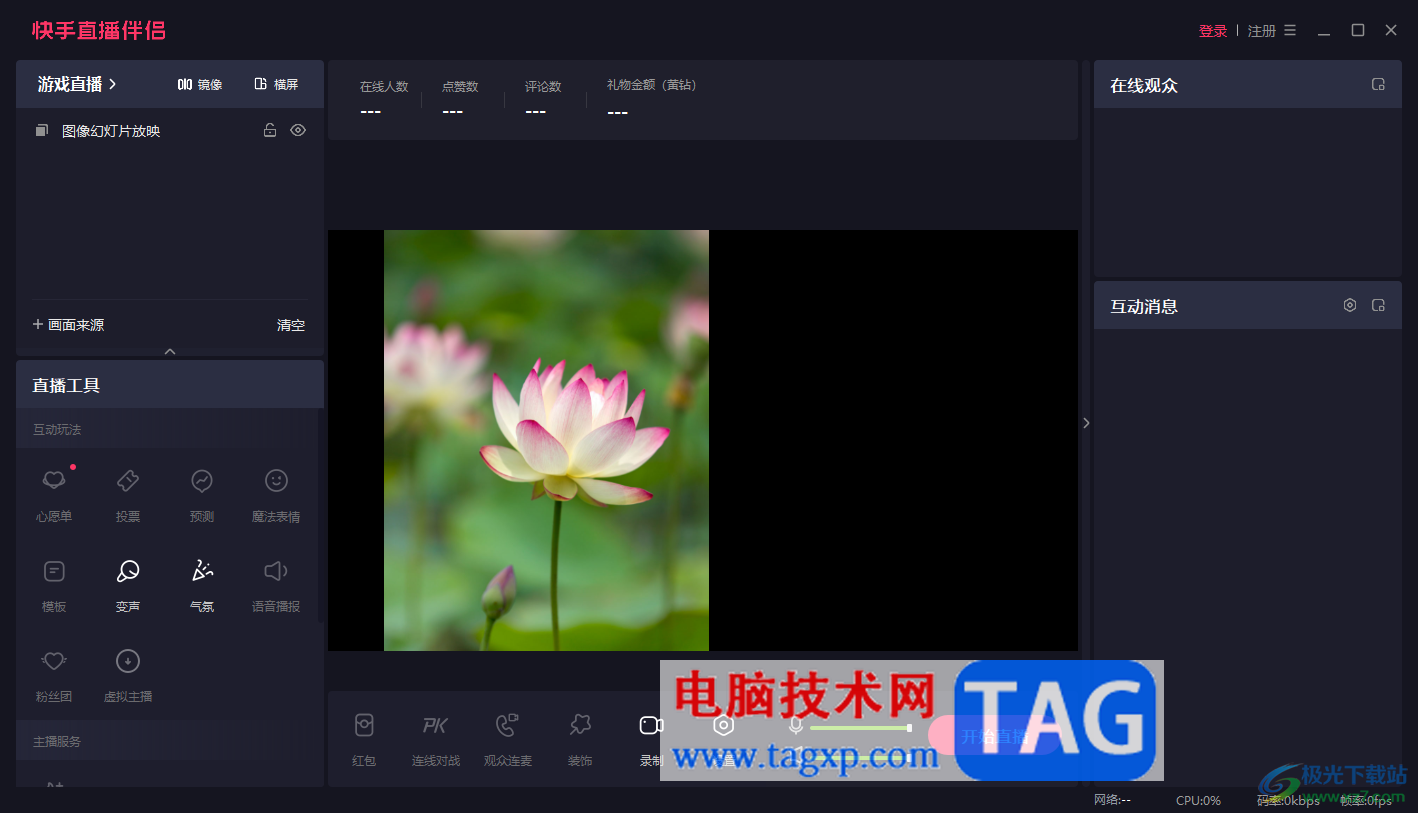Open the 语音播报 voice broadcast tool
The width and height of the screenshot is (1418, 813).
(276, 584)
